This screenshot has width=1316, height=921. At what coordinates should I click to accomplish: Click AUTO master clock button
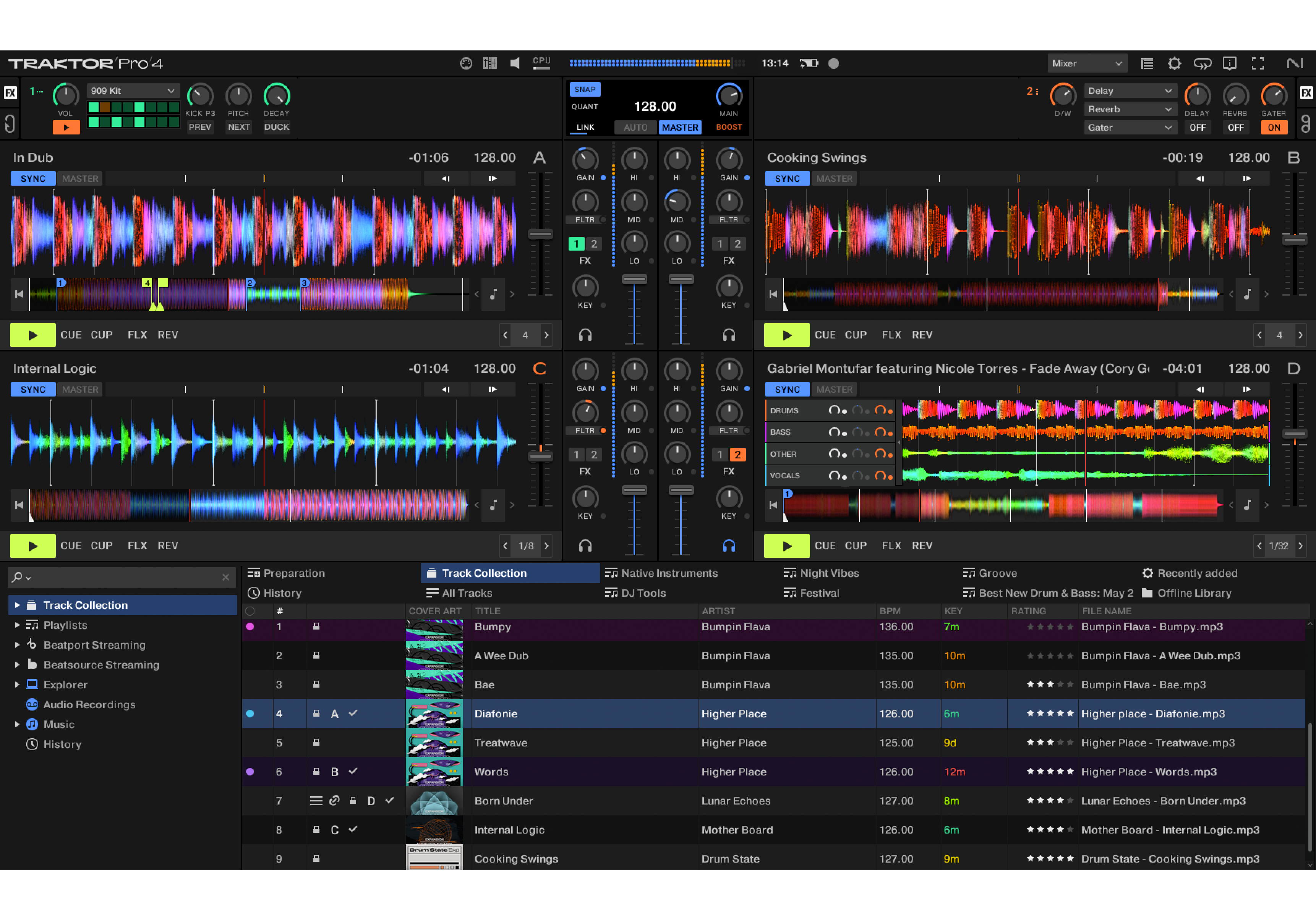click(x=635, y=127)
